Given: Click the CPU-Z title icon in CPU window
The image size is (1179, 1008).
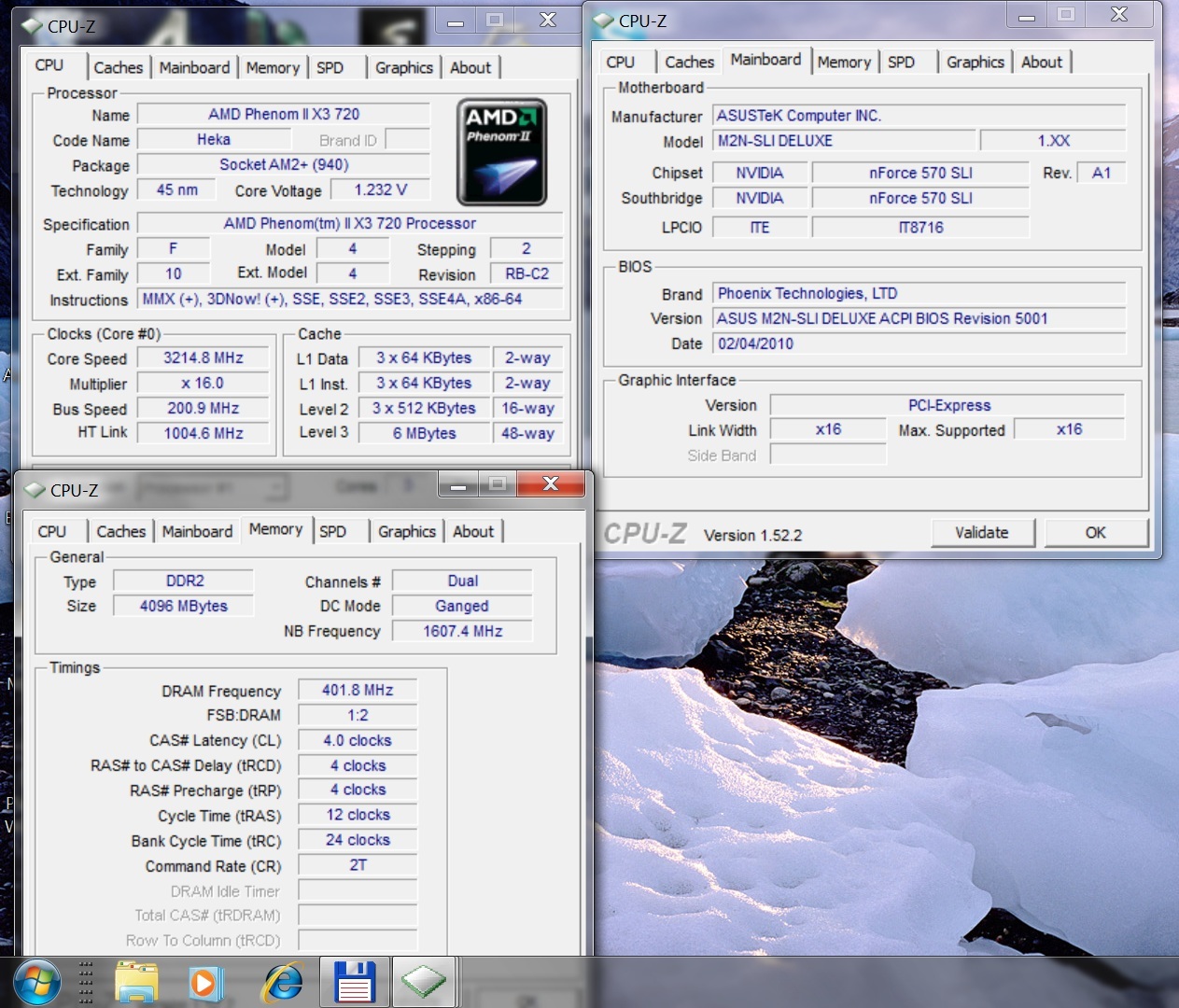Looking at the screenshot, I should [x=33, y=26].
